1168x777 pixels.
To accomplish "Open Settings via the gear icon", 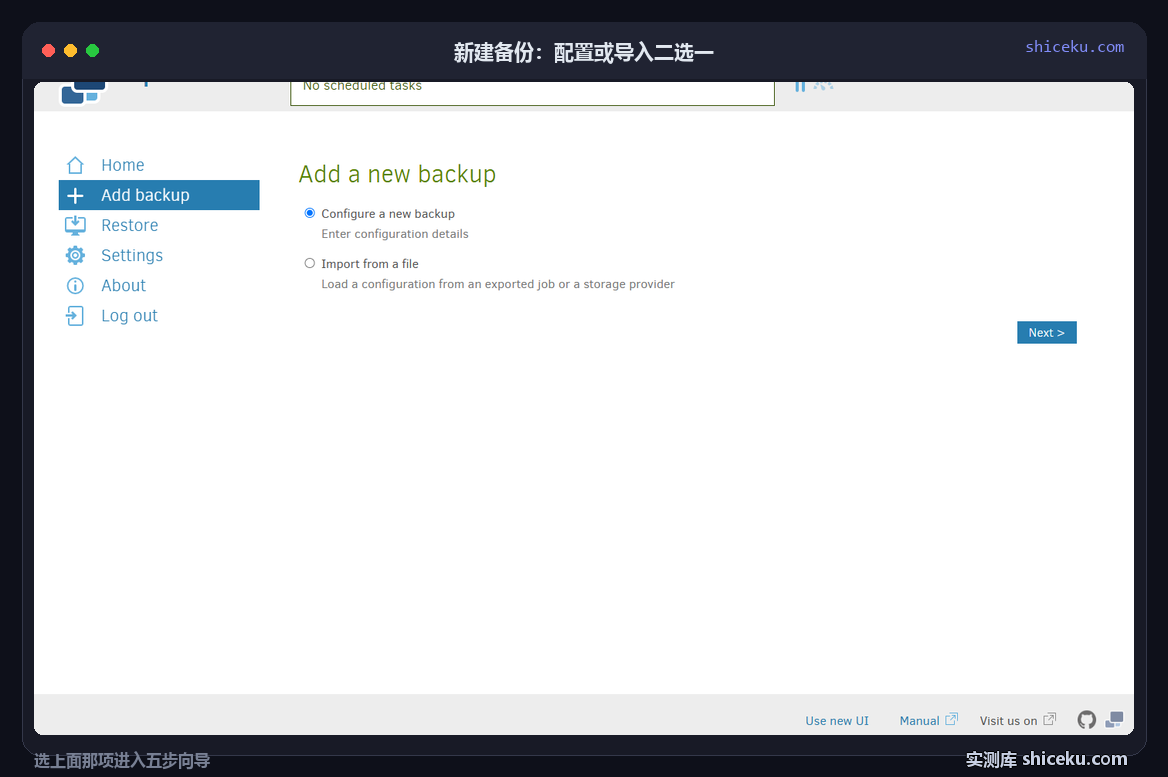I will click(x=75, y=256).
